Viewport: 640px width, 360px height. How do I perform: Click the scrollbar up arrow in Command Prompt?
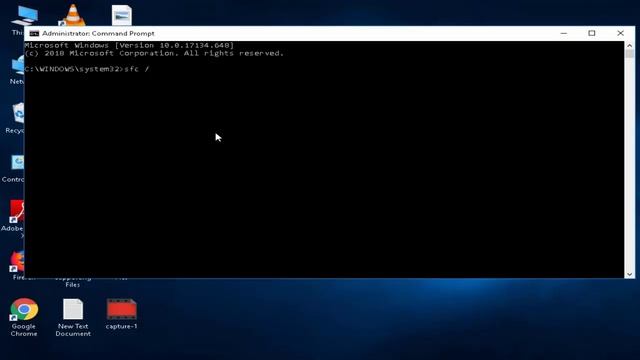coord(629,45)
